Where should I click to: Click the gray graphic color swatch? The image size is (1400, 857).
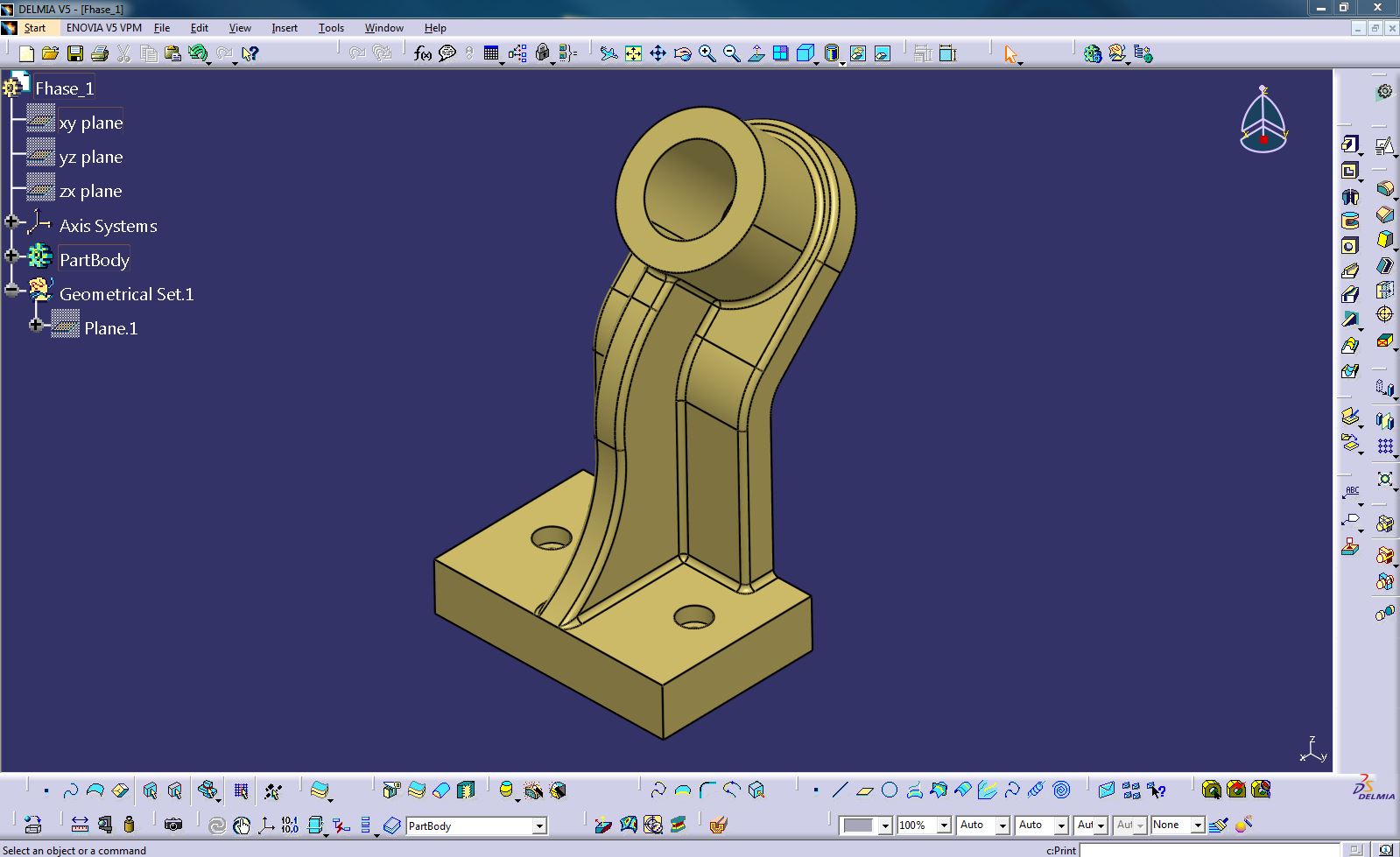[x=859, y=825]
